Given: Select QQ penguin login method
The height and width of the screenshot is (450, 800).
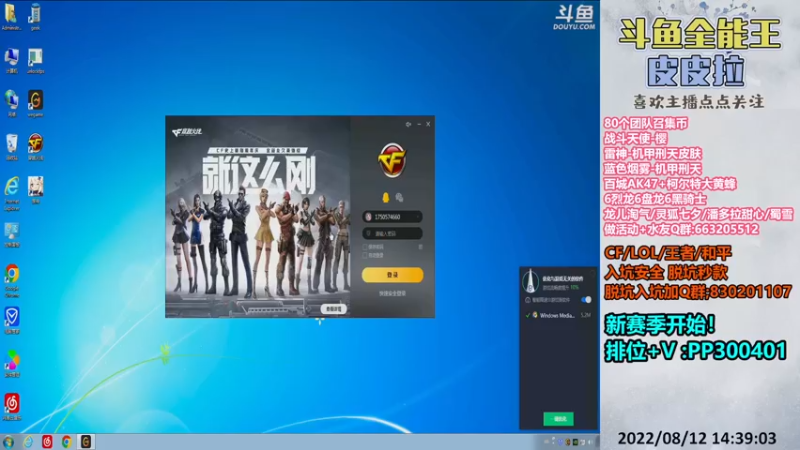Looking at the screenshot, I should point(386,197).
